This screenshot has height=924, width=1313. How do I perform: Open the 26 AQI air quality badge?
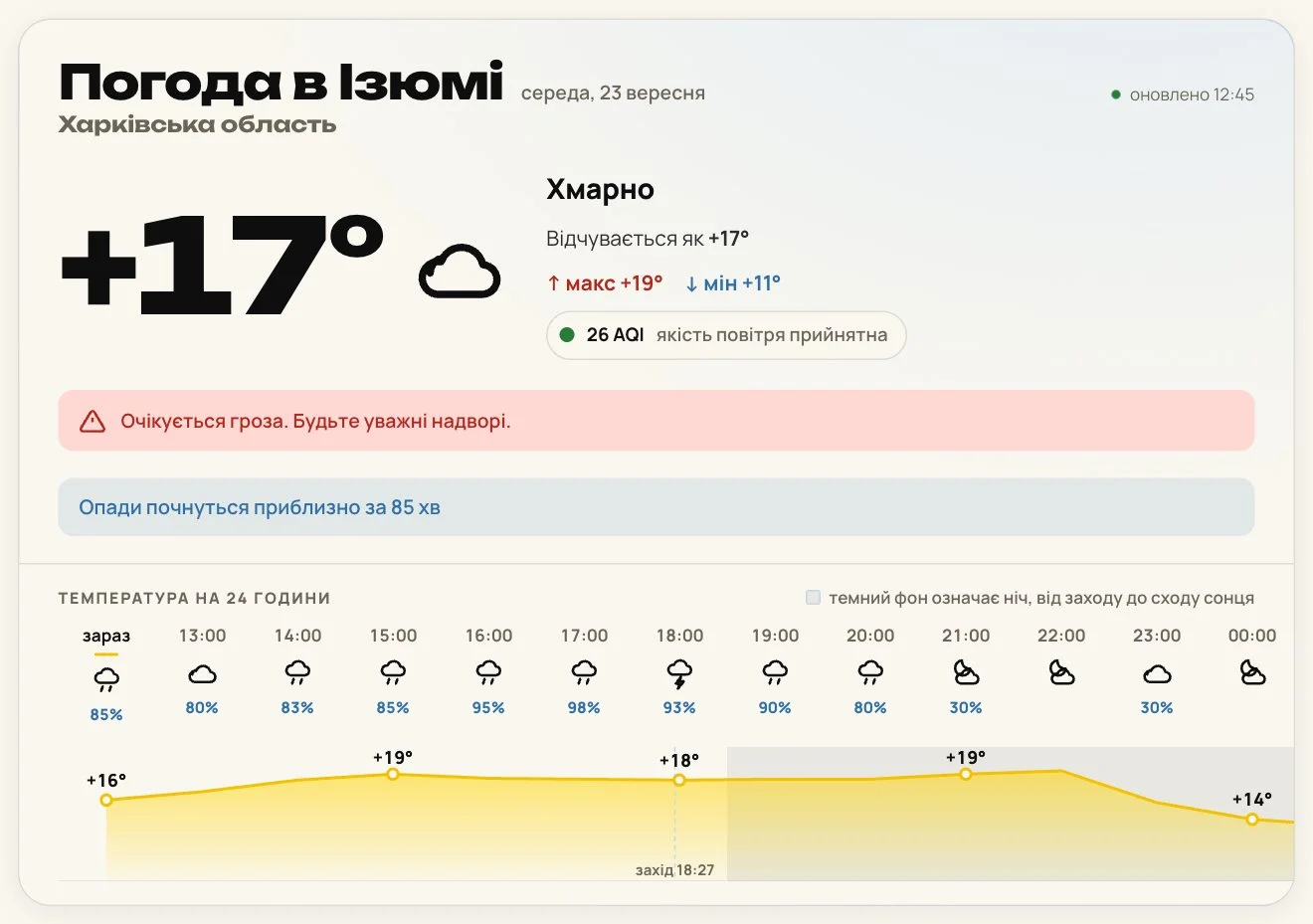726,335
